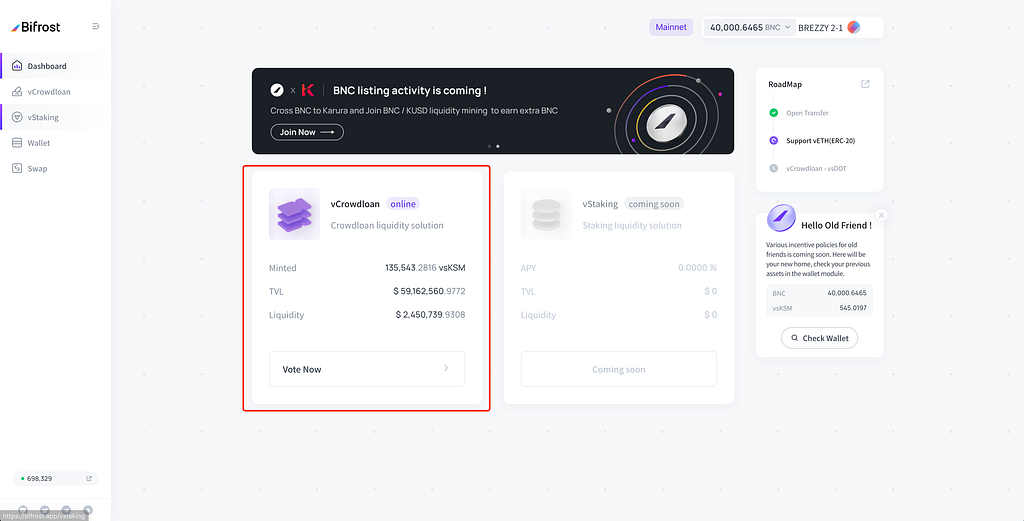
Task: Open RoadMap external link icon
Action: coord(865,84)
